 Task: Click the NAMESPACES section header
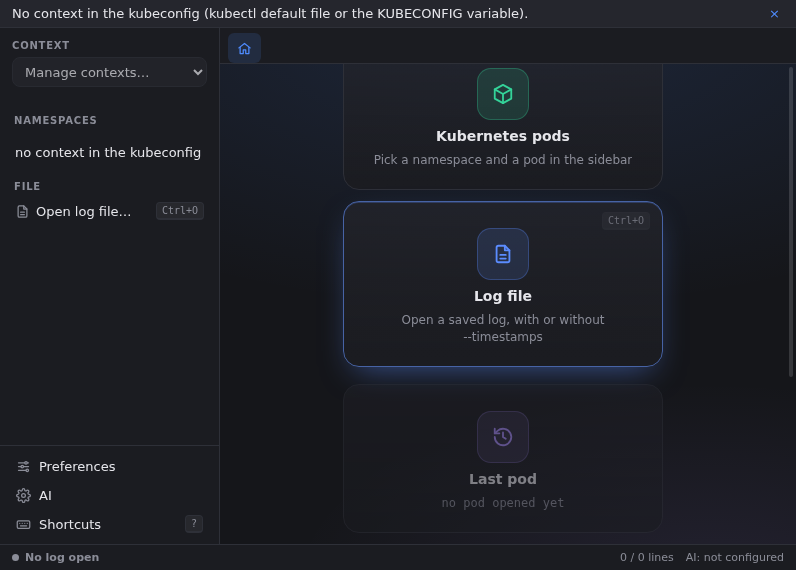[55, 120]
